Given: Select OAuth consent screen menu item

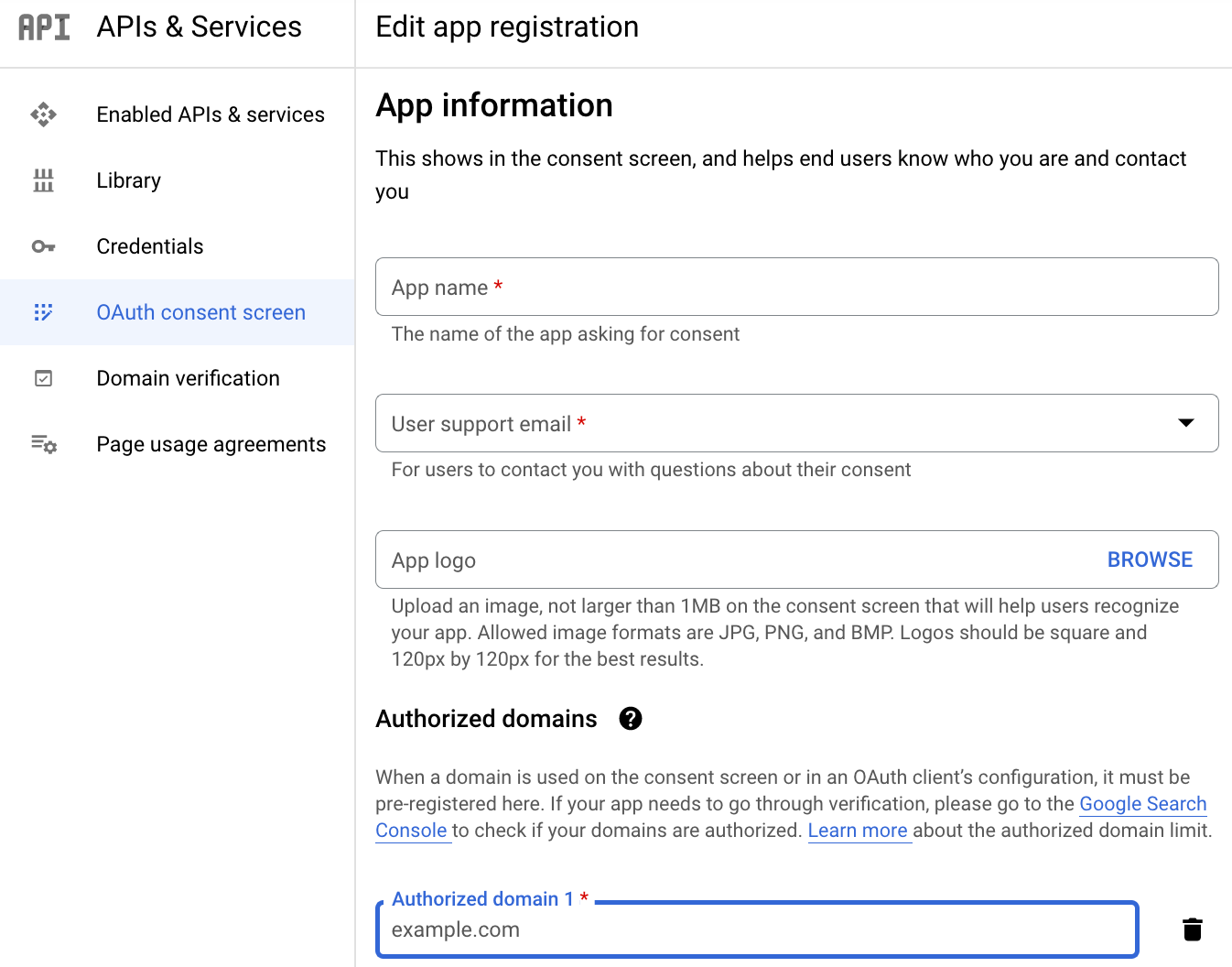Looking at the screenshot, I should coord(178,312).
